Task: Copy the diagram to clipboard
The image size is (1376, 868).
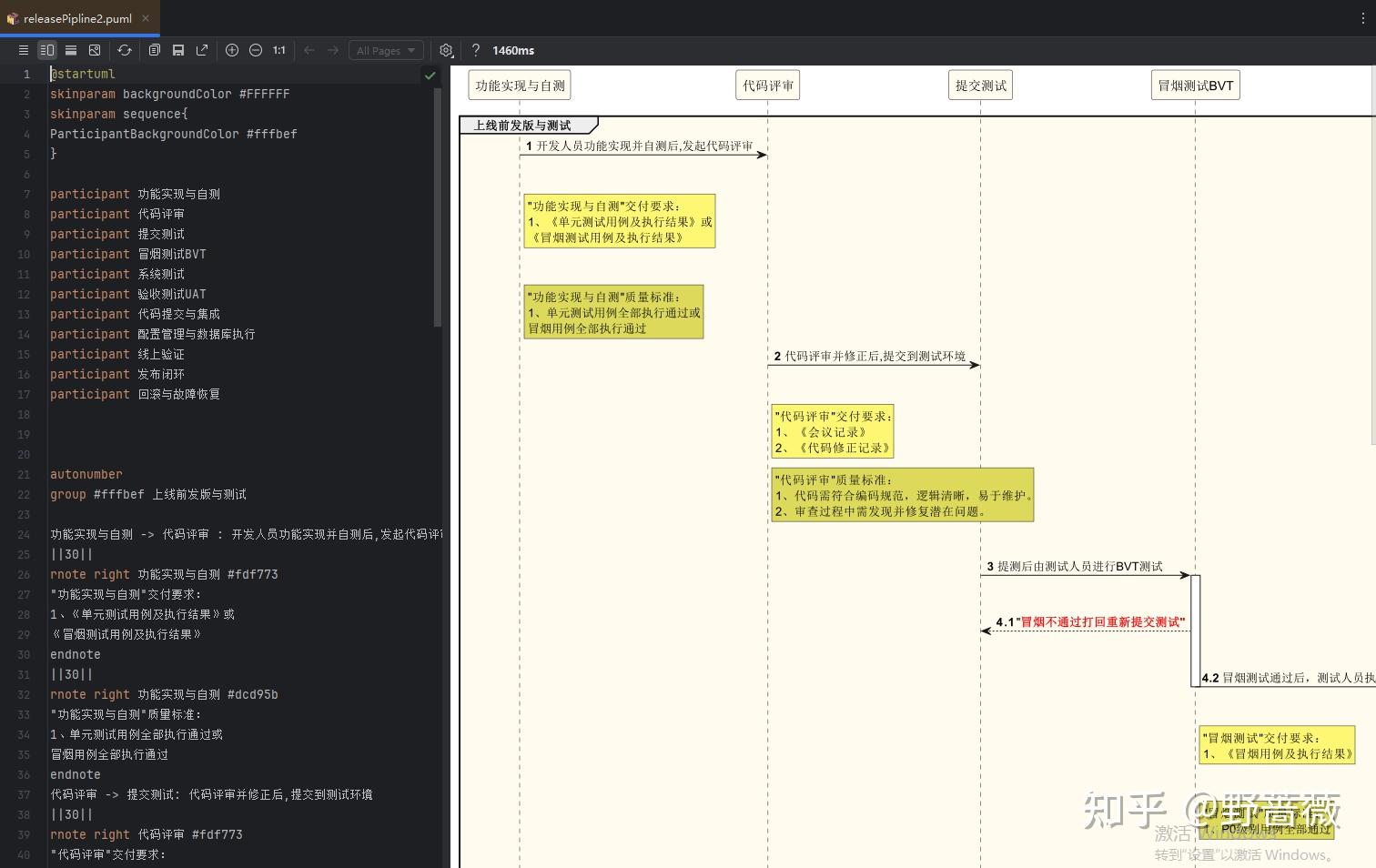Action: pos(155,50)
